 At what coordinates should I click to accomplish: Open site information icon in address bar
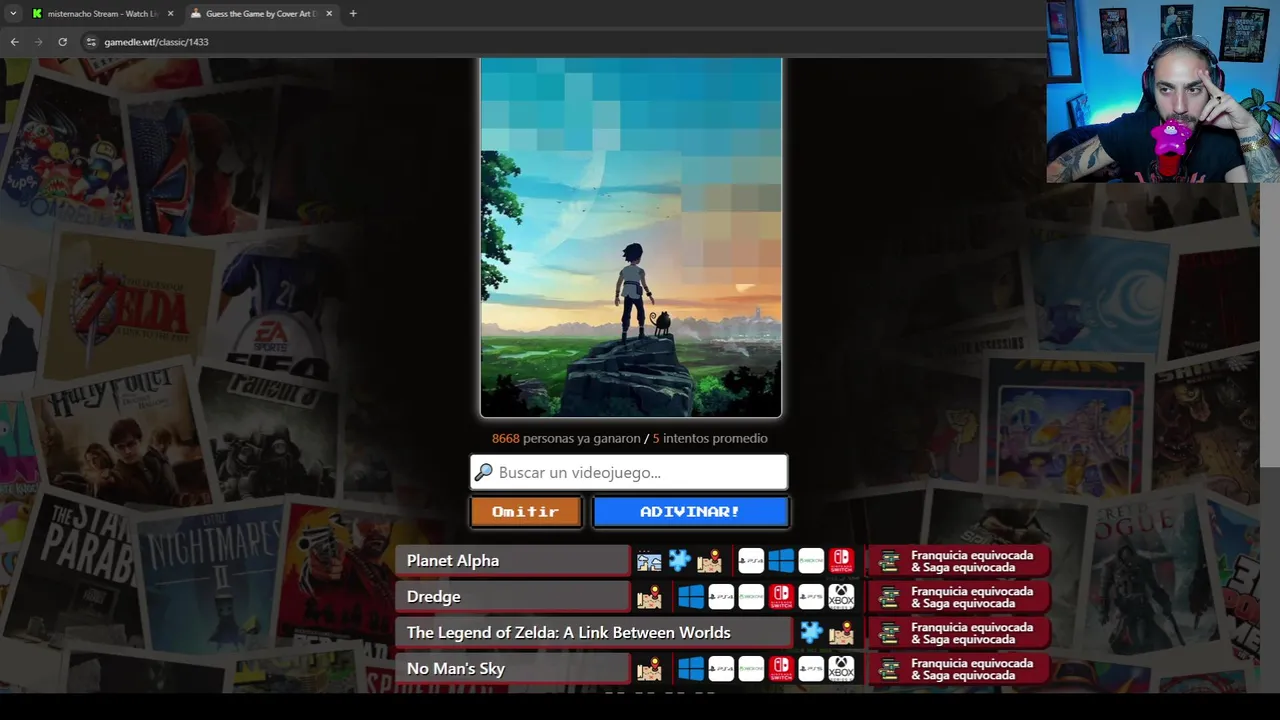(91, 42)
